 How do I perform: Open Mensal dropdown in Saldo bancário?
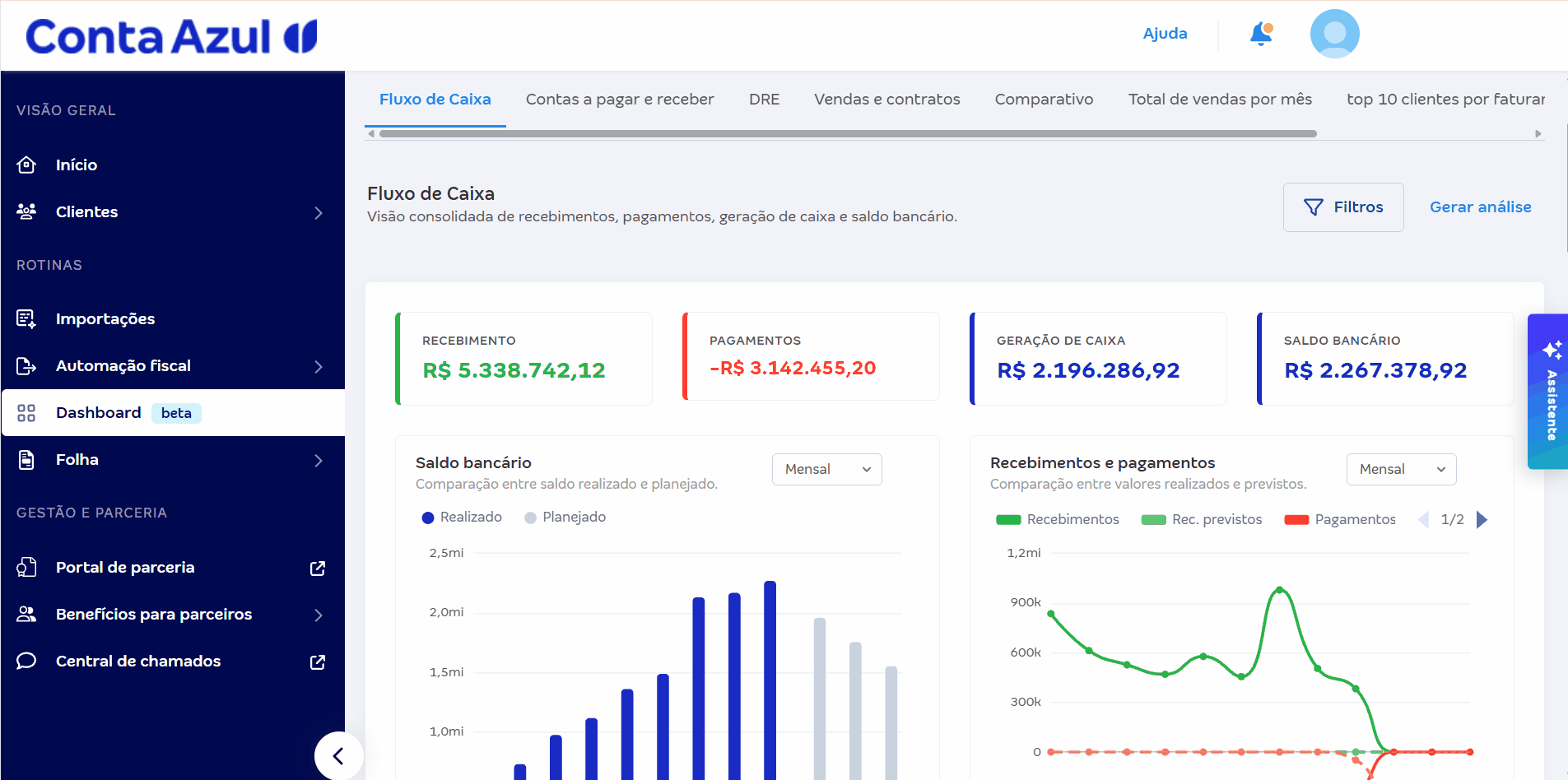(x=827, y=469)
